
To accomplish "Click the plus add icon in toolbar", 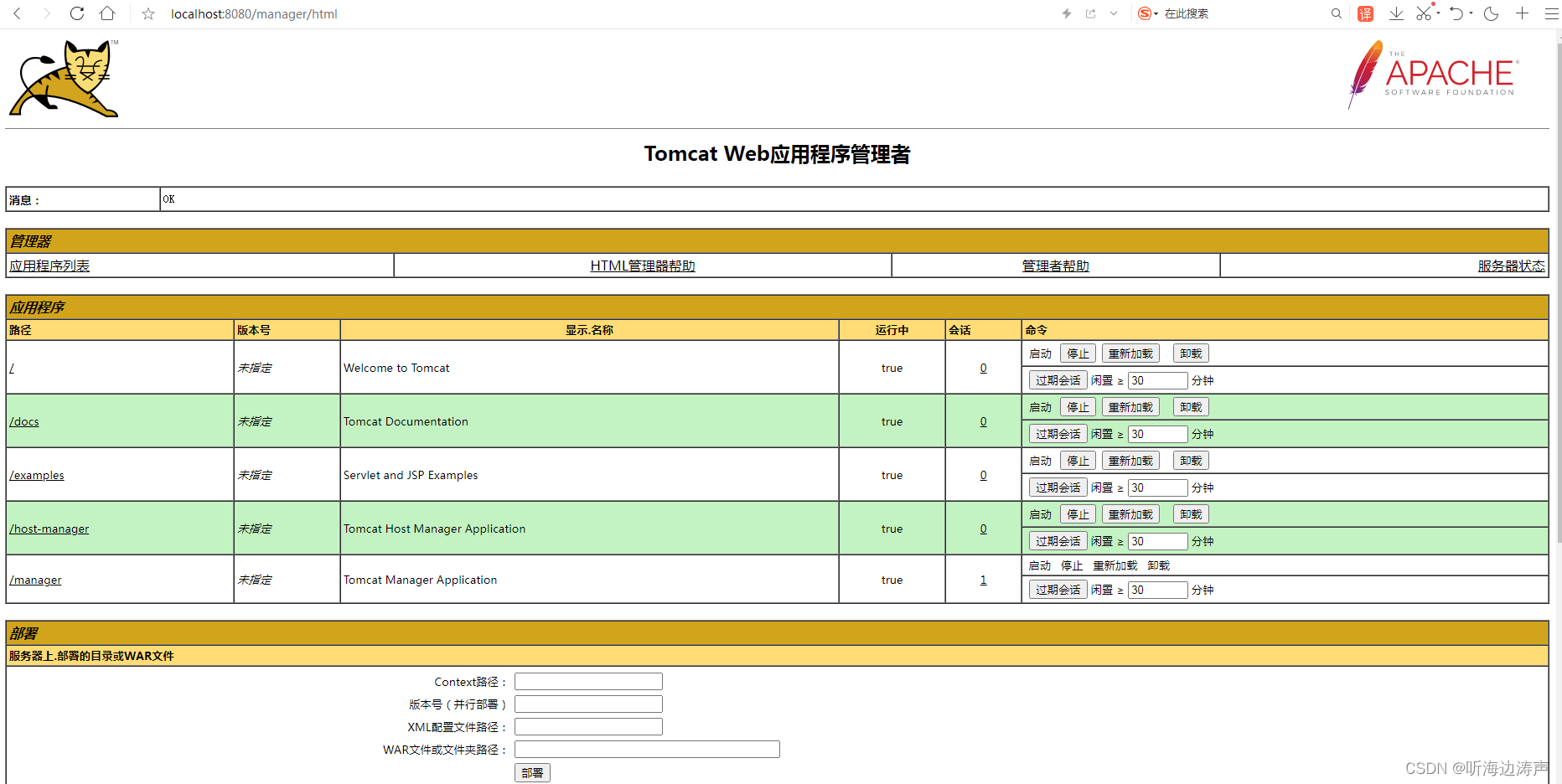I will point(1523,13).
